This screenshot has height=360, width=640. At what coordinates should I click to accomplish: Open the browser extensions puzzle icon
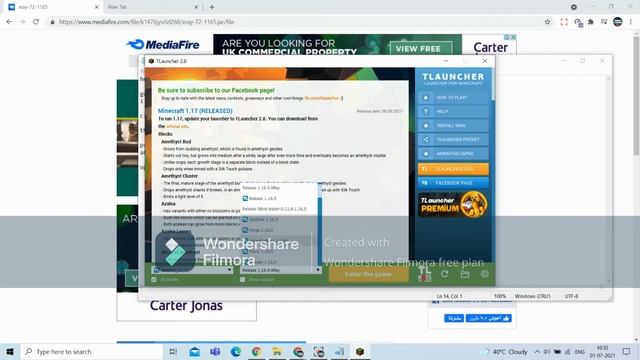coord(591,22)
